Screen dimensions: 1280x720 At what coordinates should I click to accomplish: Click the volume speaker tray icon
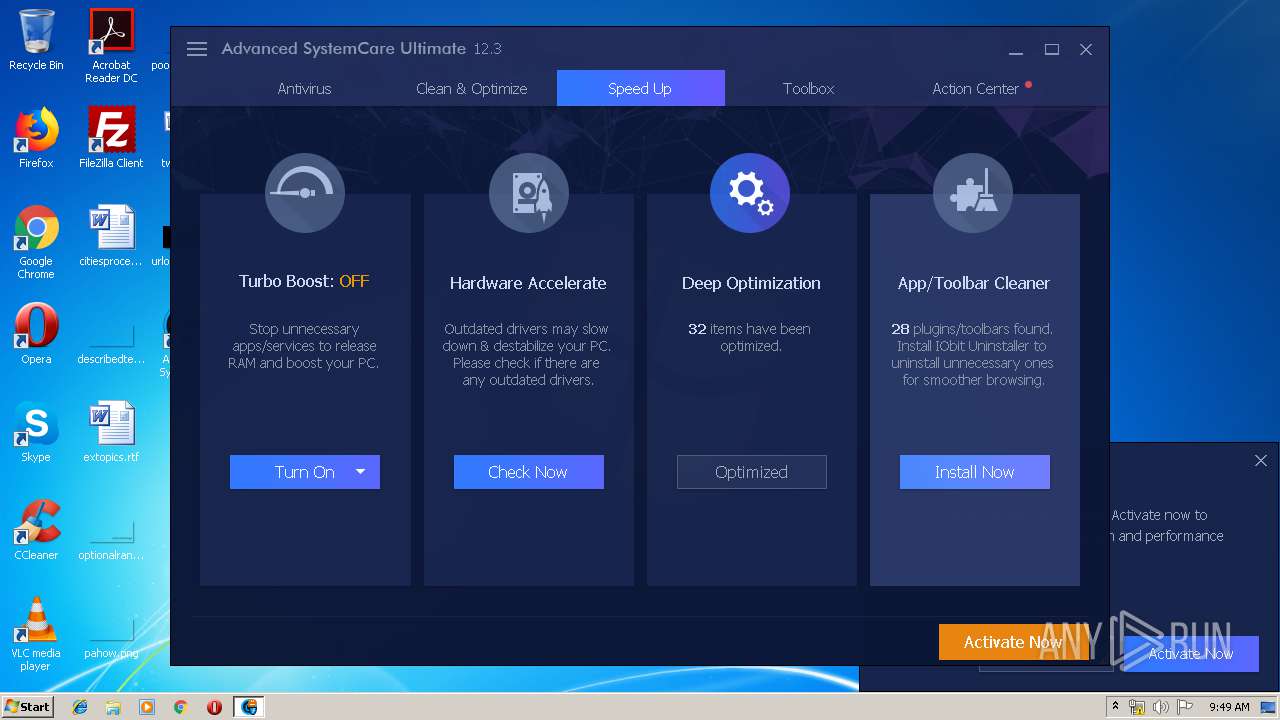[1160, 707]
